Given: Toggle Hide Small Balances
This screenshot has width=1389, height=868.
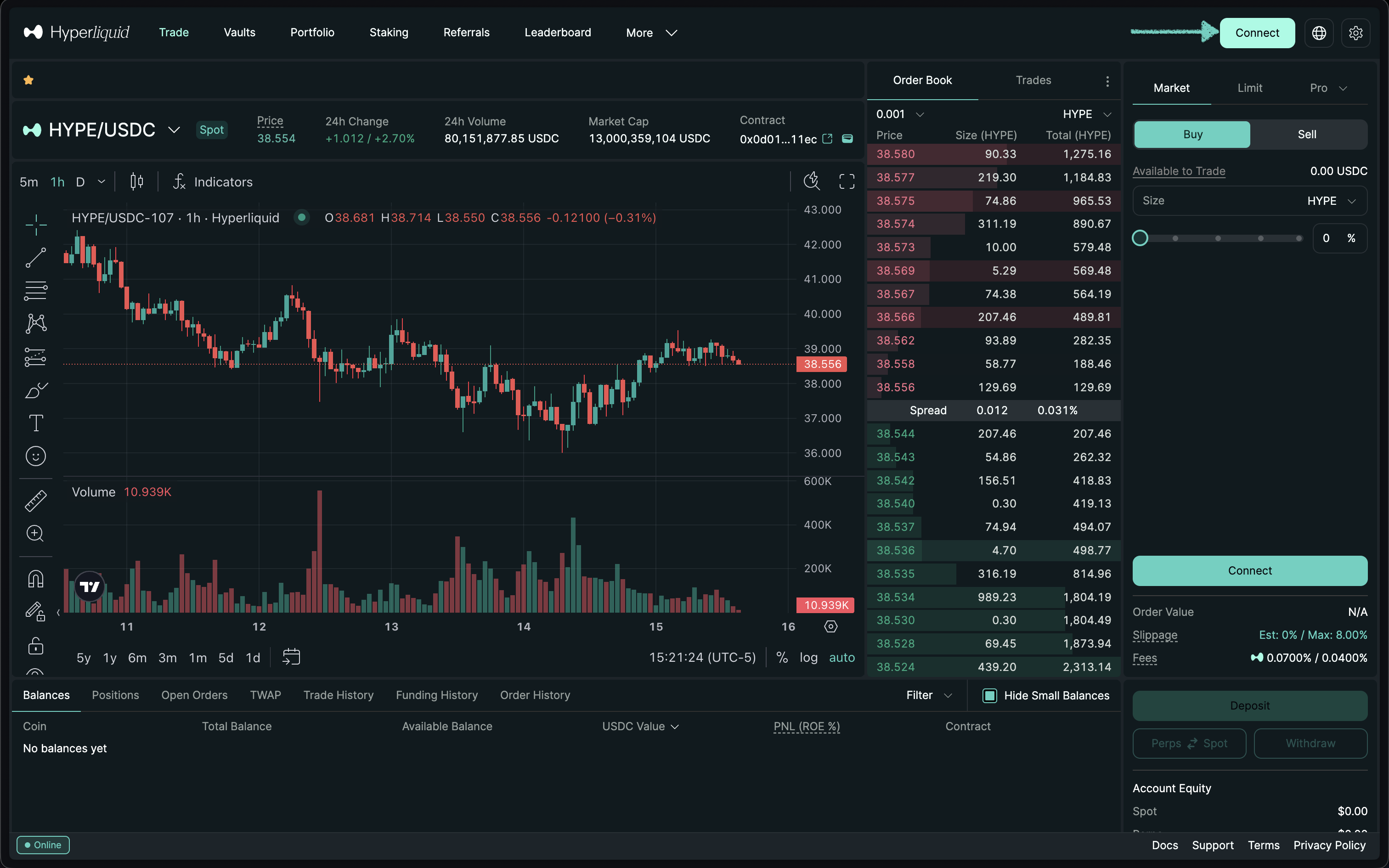Looking at the screenshot, I should (989, 695).
